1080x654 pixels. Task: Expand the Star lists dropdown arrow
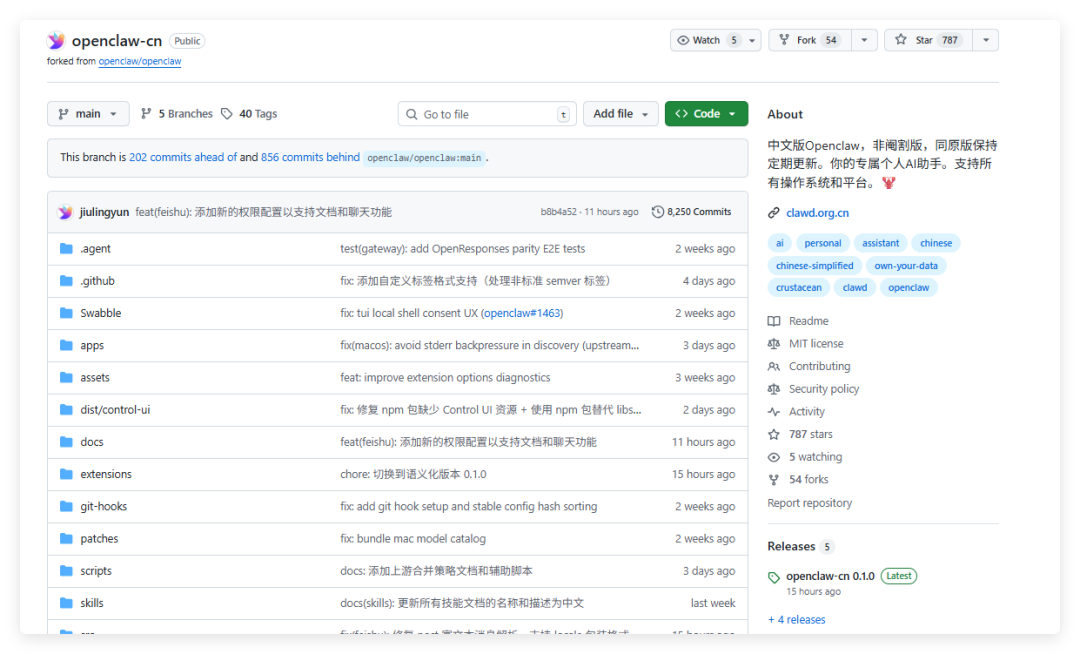(986, 40)
